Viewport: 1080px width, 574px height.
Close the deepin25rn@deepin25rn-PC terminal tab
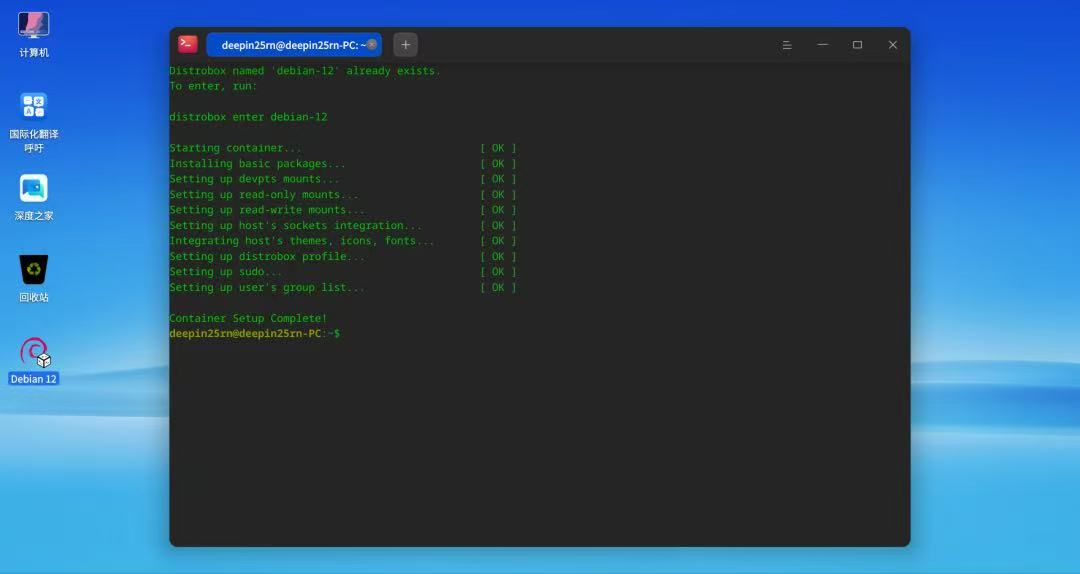372,44
